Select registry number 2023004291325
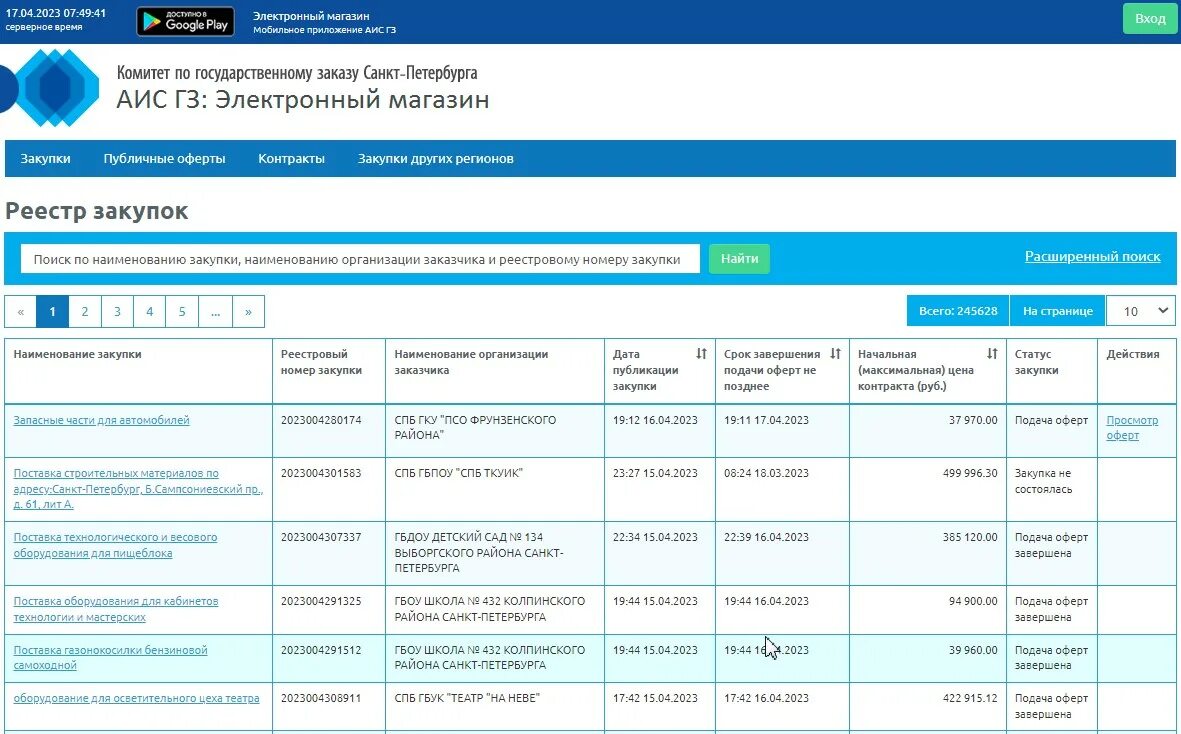 pyautogui.click(x=321, y=602)
